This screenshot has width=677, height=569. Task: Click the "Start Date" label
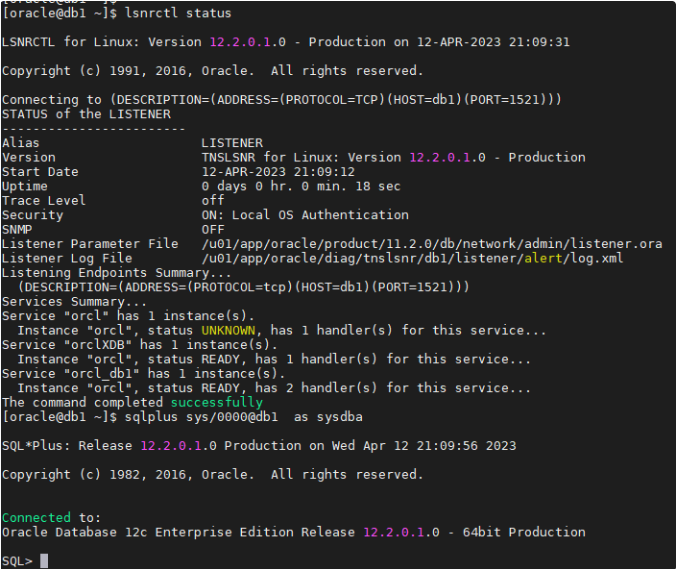pos(40,172)
